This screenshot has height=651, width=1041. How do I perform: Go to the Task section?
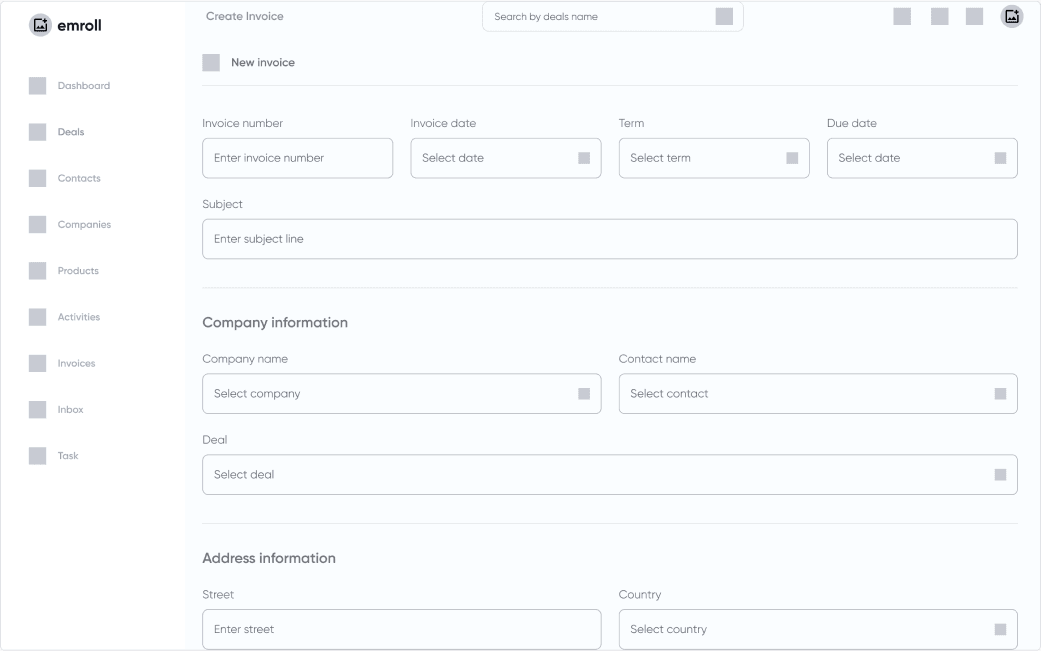(38, 455)
